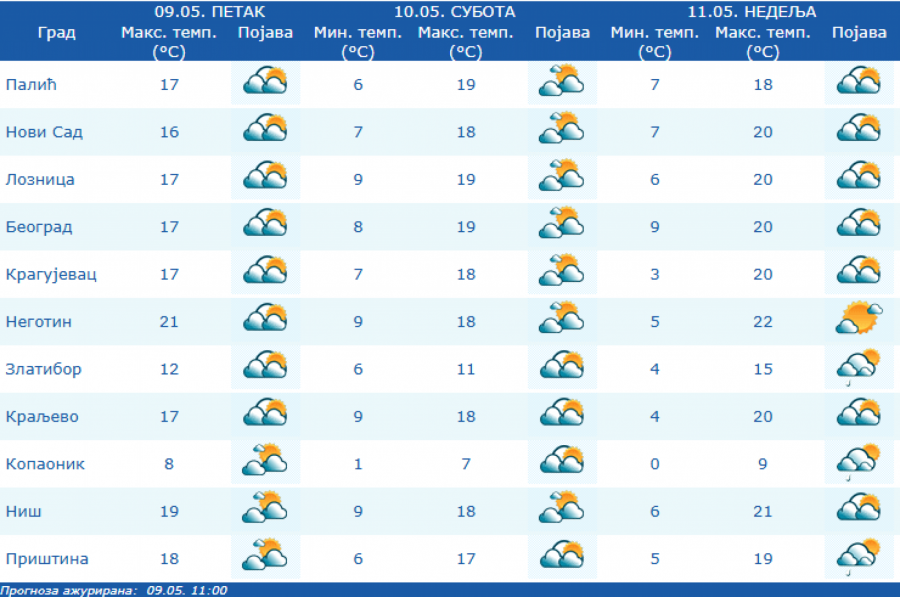Click Палић's Saturday 10.05 weather icon
Viewport: 900px width, 597px height.
click(x=561, y=83)
